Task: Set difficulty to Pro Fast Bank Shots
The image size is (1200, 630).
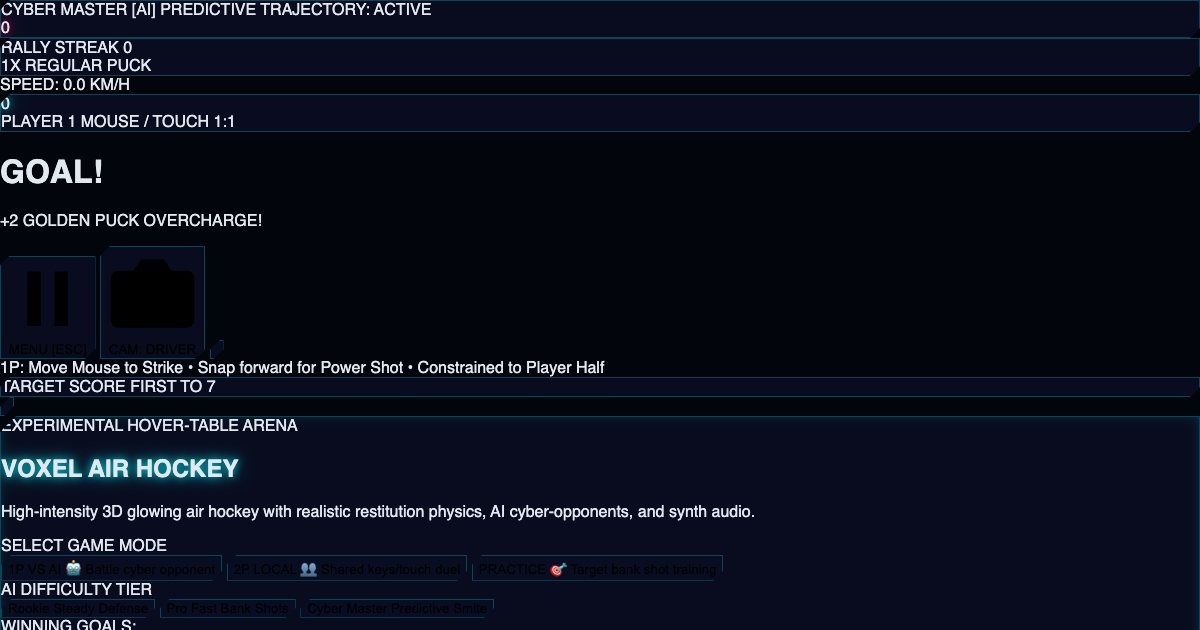Action: tap(228, 608)
